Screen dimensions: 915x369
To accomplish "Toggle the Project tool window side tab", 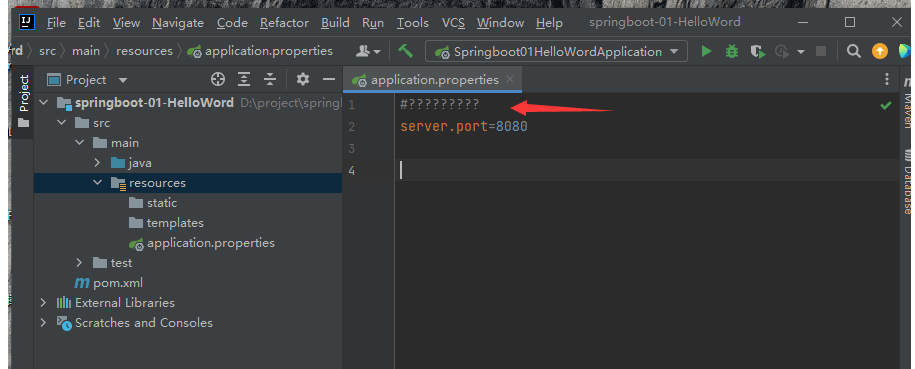I will click(x=23, y=93).
